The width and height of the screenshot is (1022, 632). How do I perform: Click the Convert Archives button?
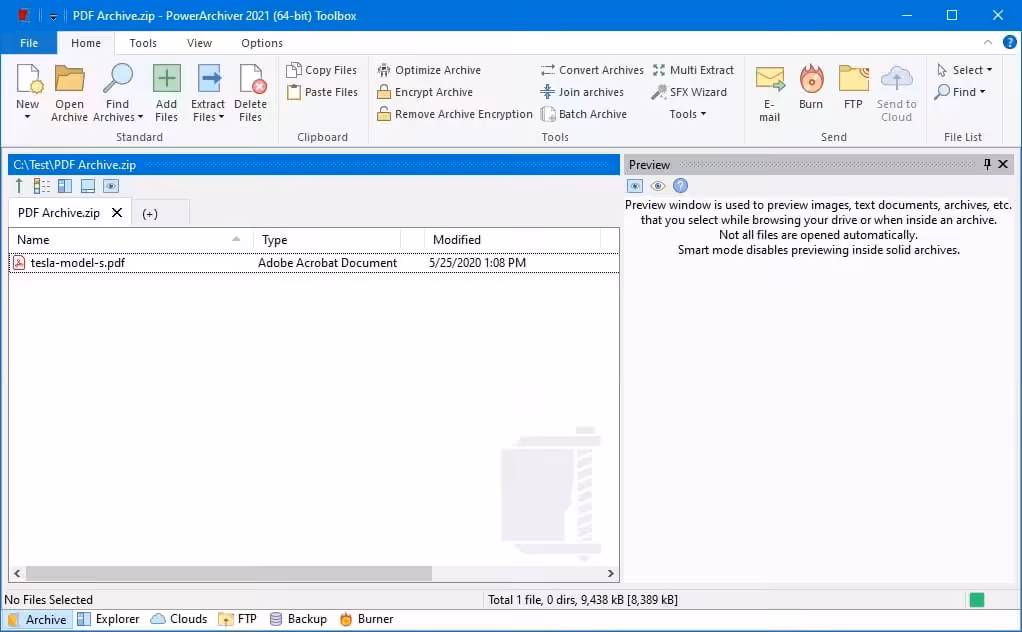point(592,70)
